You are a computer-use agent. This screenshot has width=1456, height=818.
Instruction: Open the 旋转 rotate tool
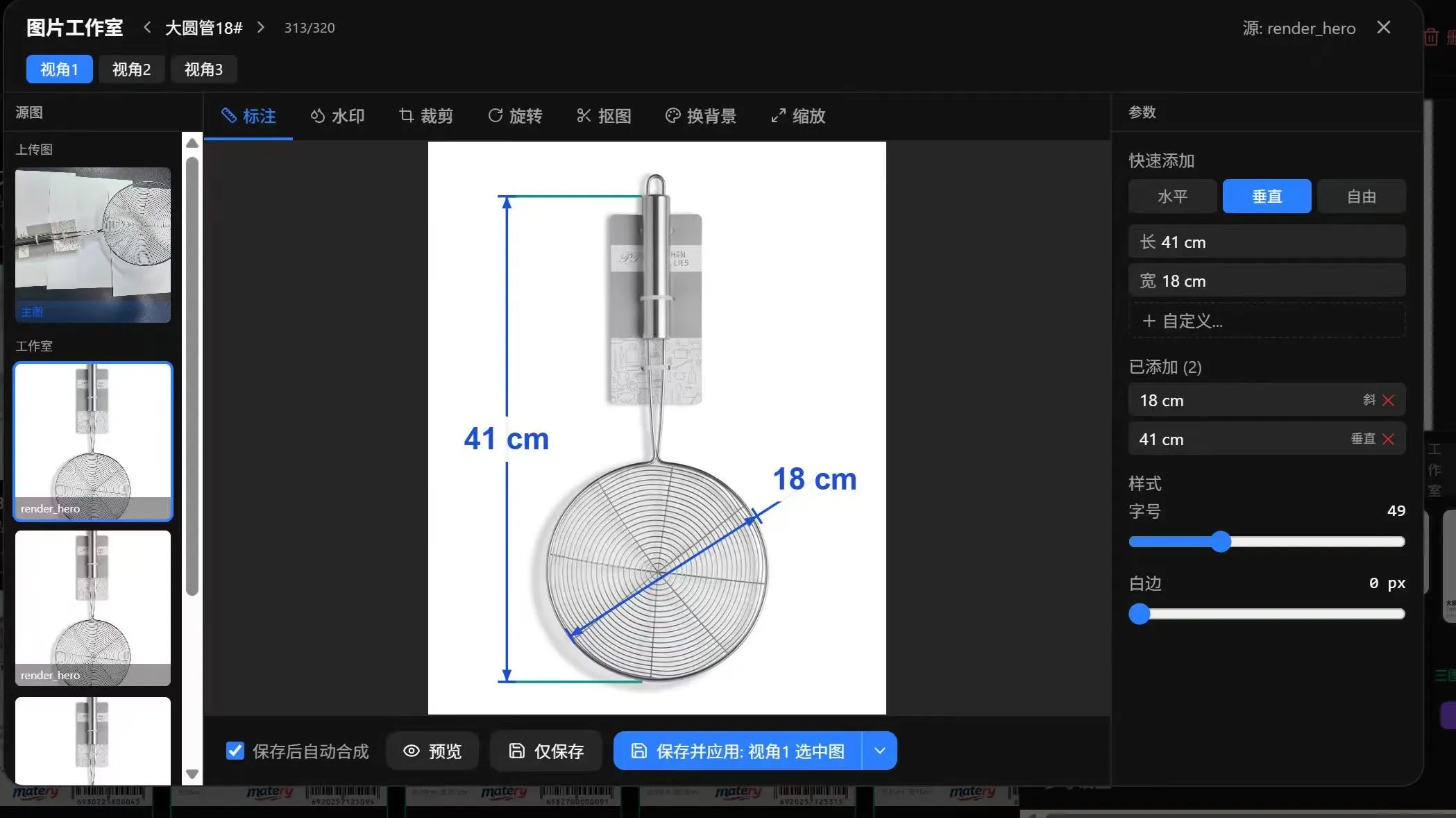point(515,116)
